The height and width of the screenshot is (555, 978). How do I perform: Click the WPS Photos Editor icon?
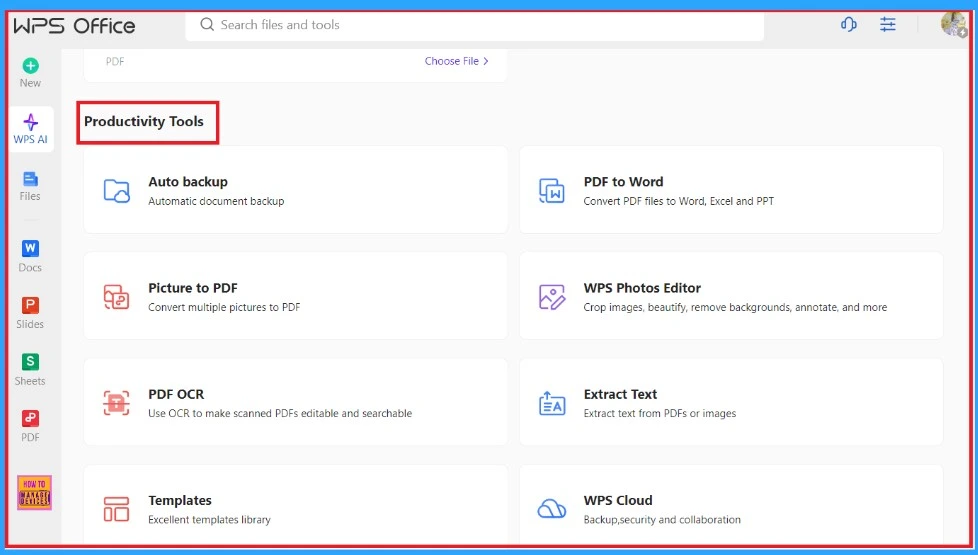tap(551, 297)
